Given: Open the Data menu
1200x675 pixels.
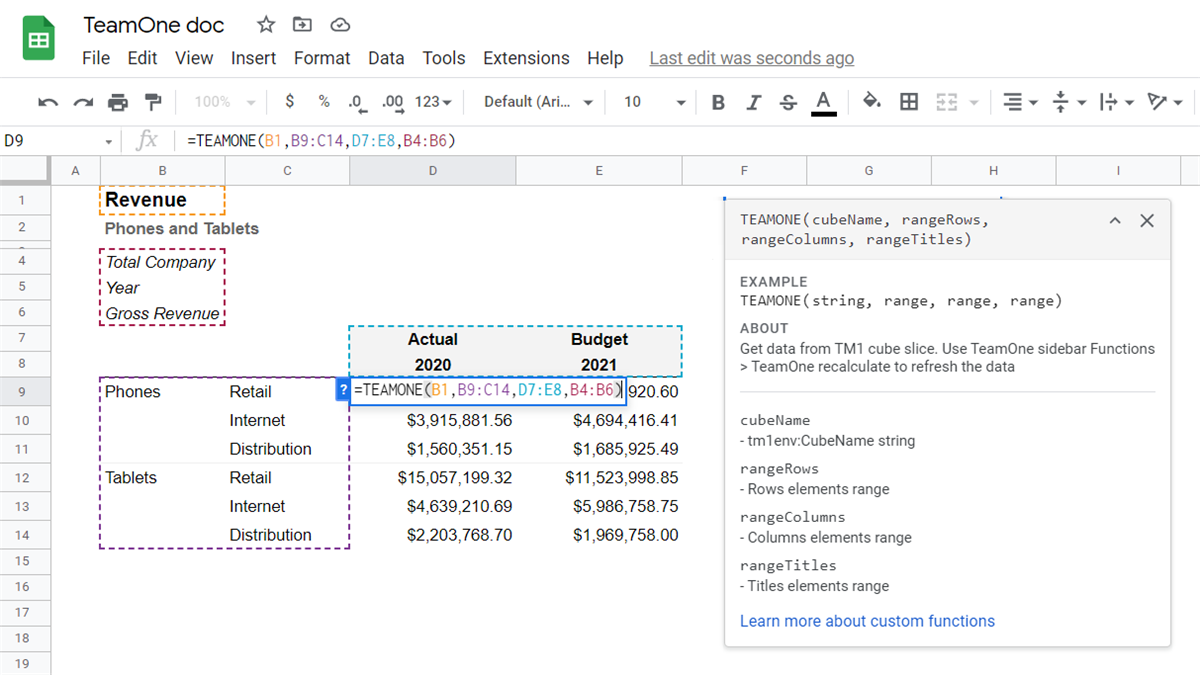Looking at the screenshot, I should [x=386, y=58].
